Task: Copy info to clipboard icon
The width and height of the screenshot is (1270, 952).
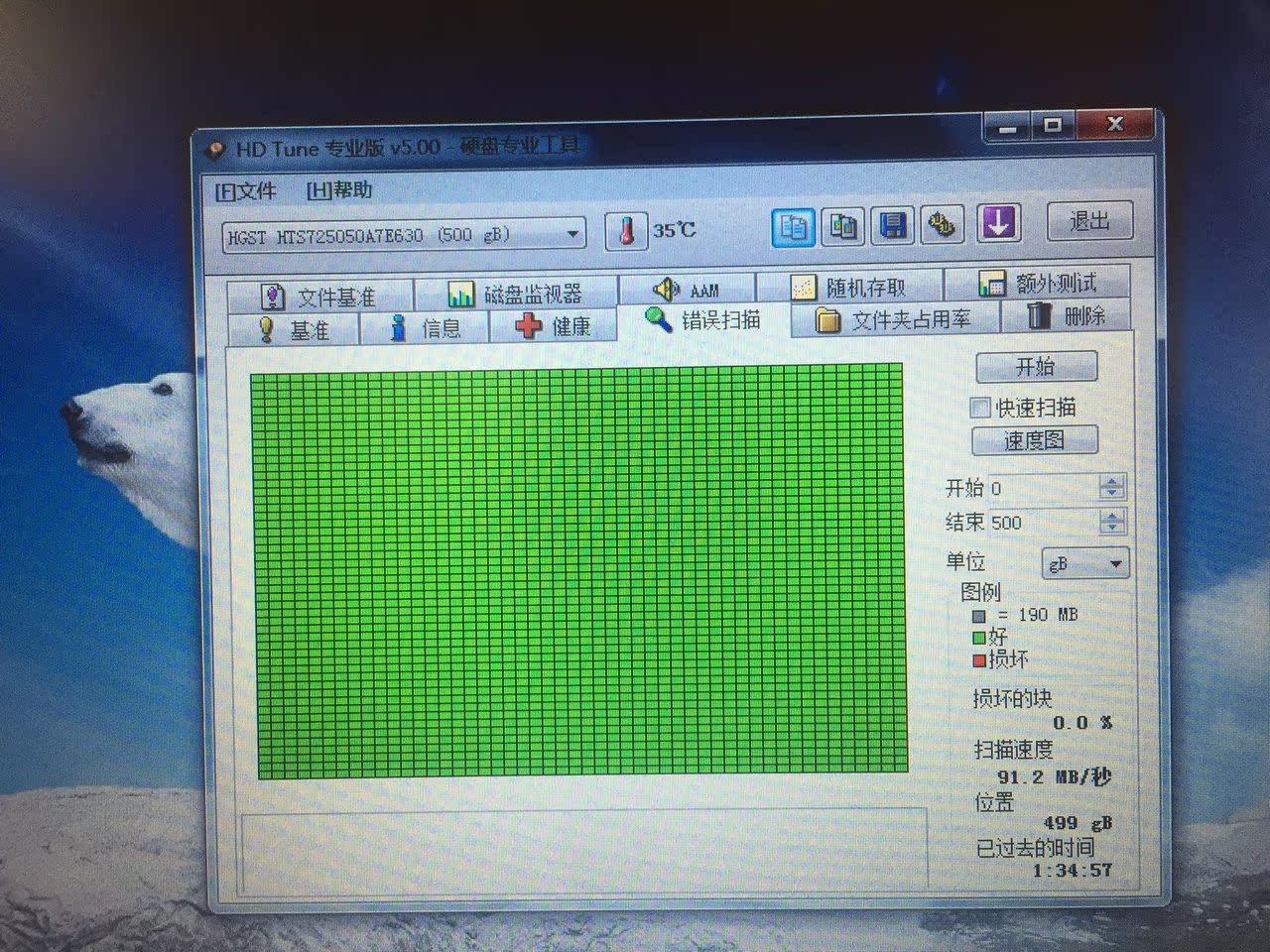Action: [794, 227]
